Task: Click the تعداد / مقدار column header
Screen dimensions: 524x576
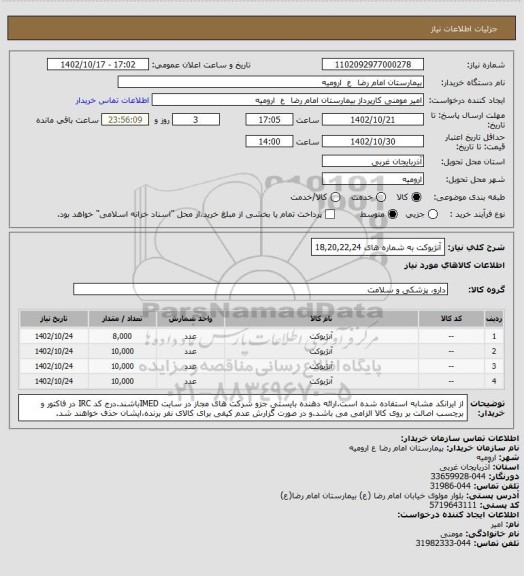Action: click(x=122, y=318)
